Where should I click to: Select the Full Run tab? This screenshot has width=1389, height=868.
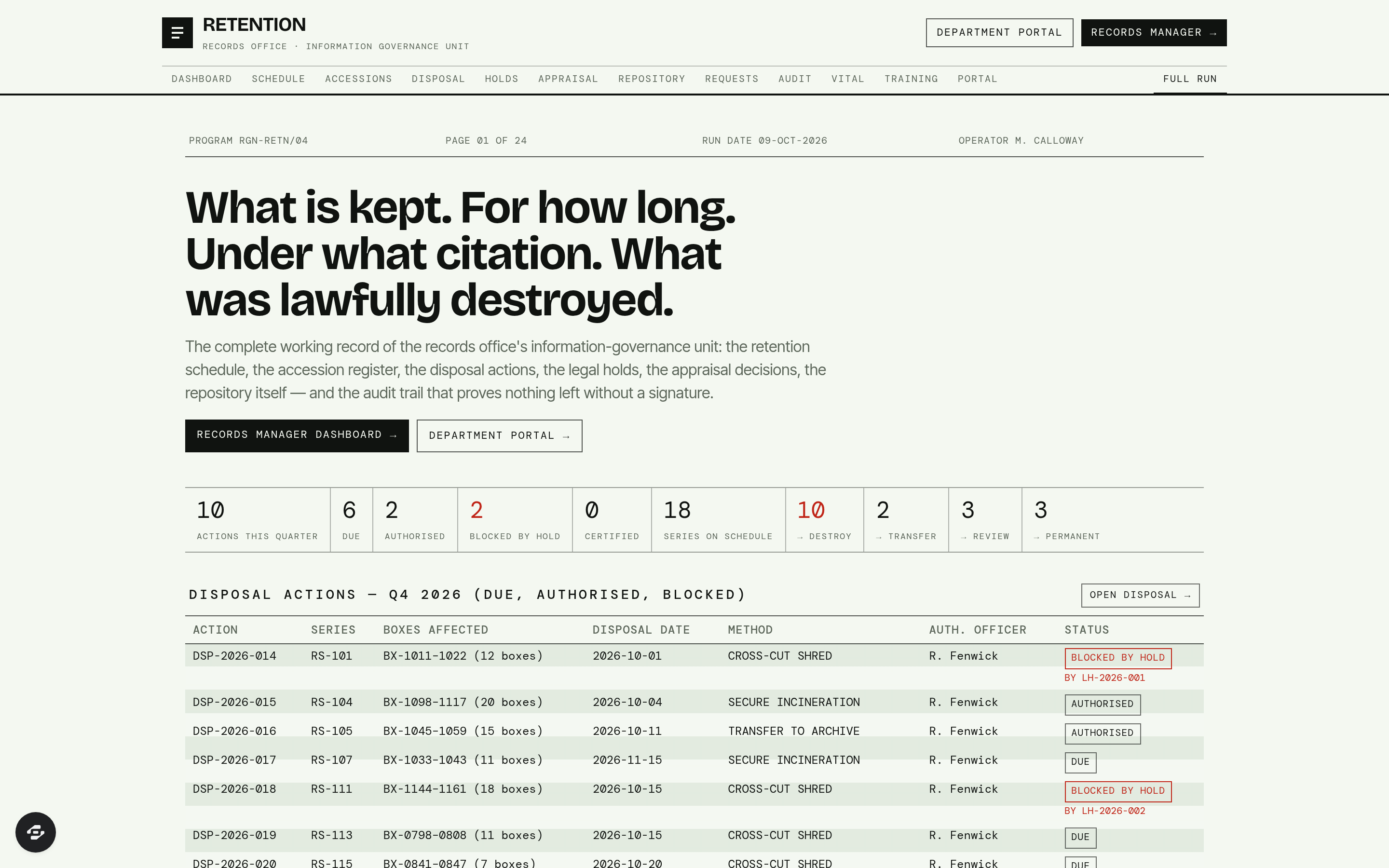tap(1190, 79)
